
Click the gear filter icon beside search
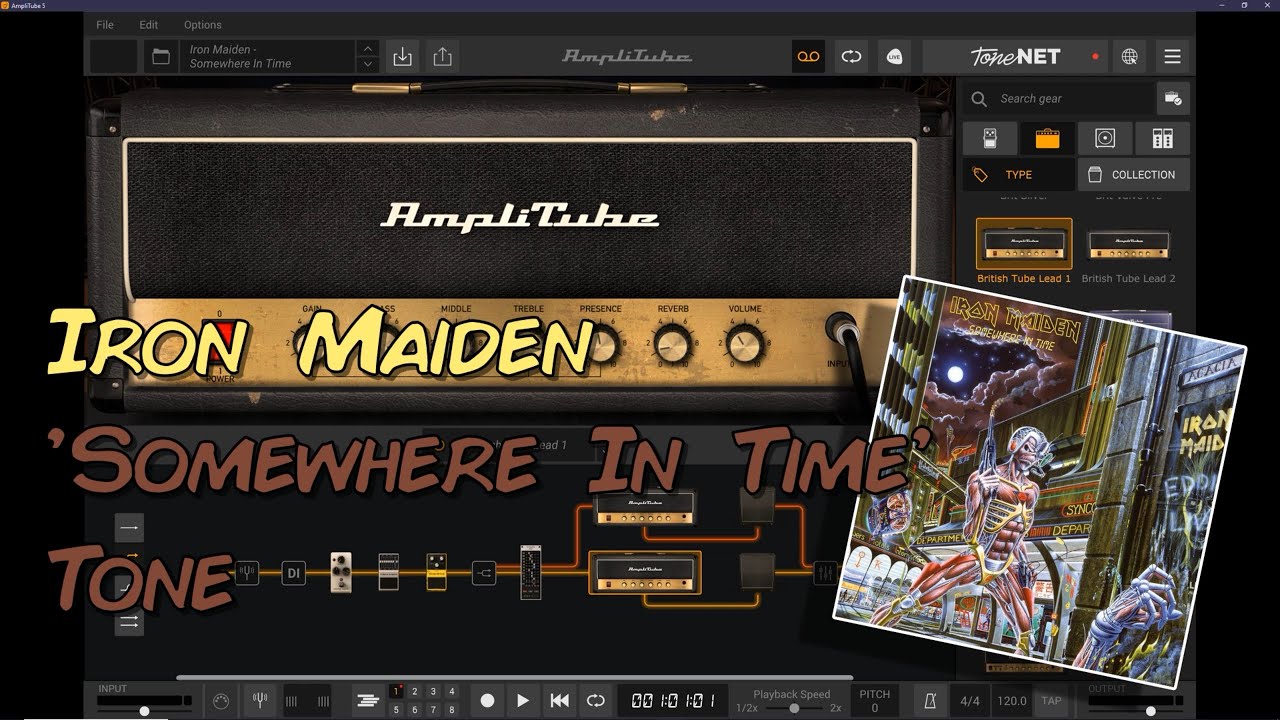(x=1173, y=98)
